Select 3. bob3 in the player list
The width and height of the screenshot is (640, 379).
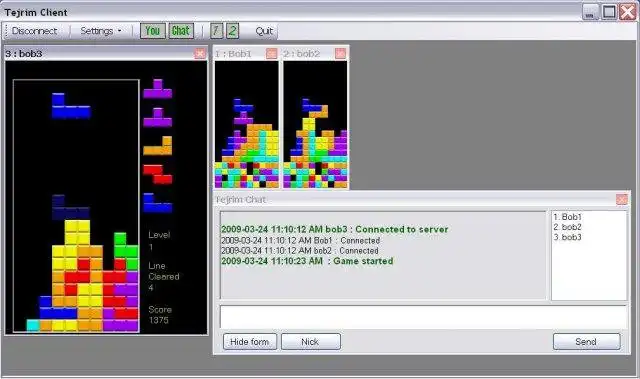point(567,237)
